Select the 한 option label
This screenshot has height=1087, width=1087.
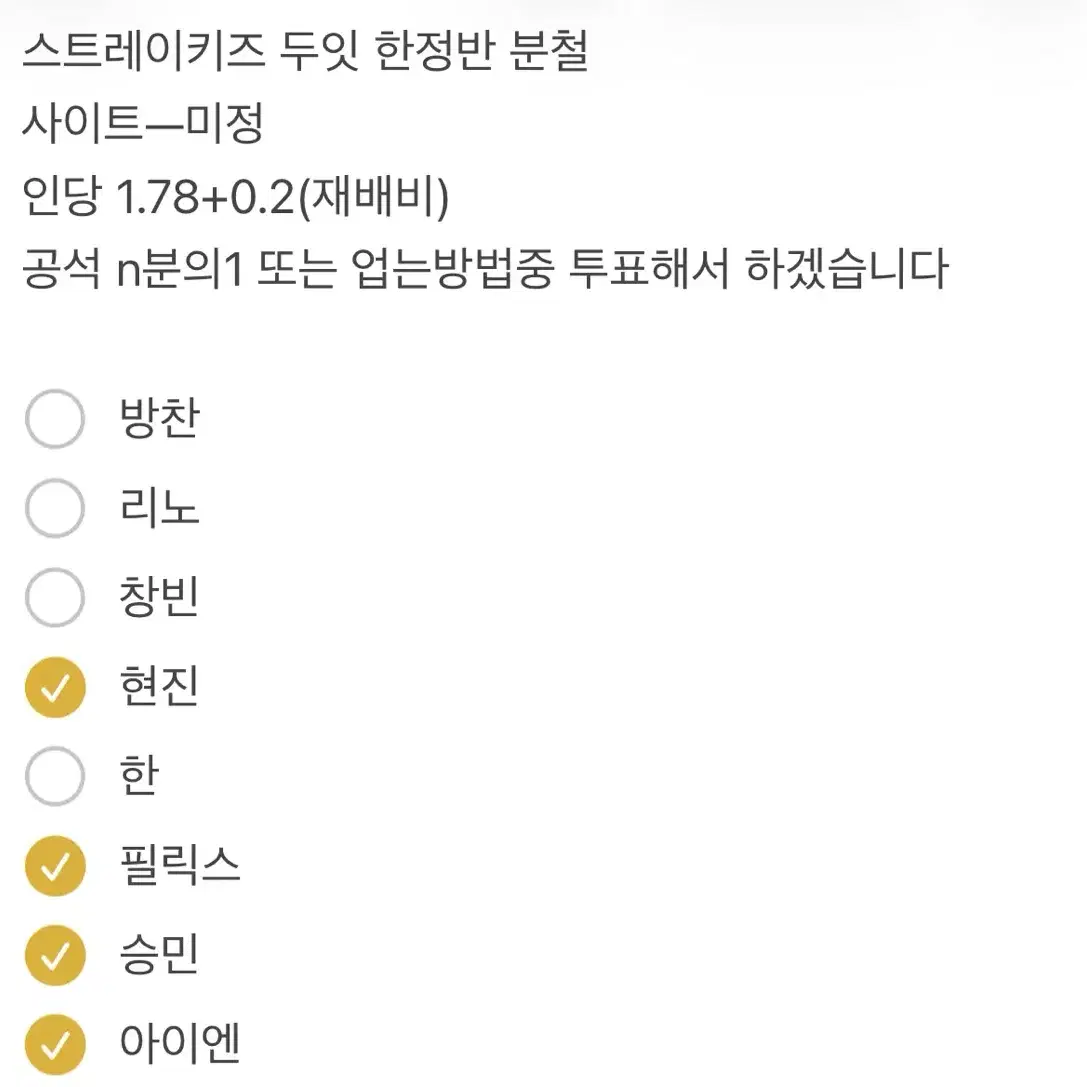[138, 775]
